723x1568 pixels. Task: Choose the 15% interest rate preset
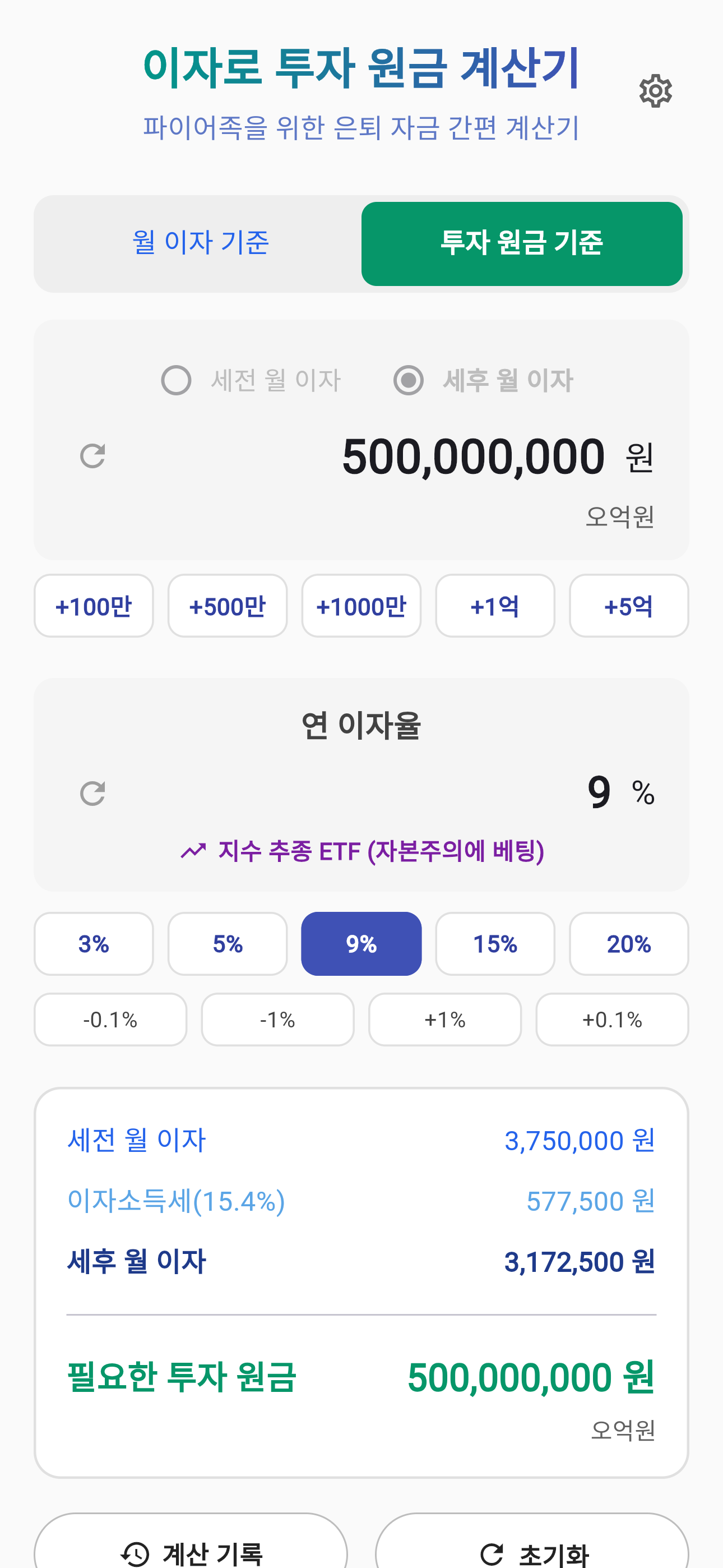[x=495, y=943]
